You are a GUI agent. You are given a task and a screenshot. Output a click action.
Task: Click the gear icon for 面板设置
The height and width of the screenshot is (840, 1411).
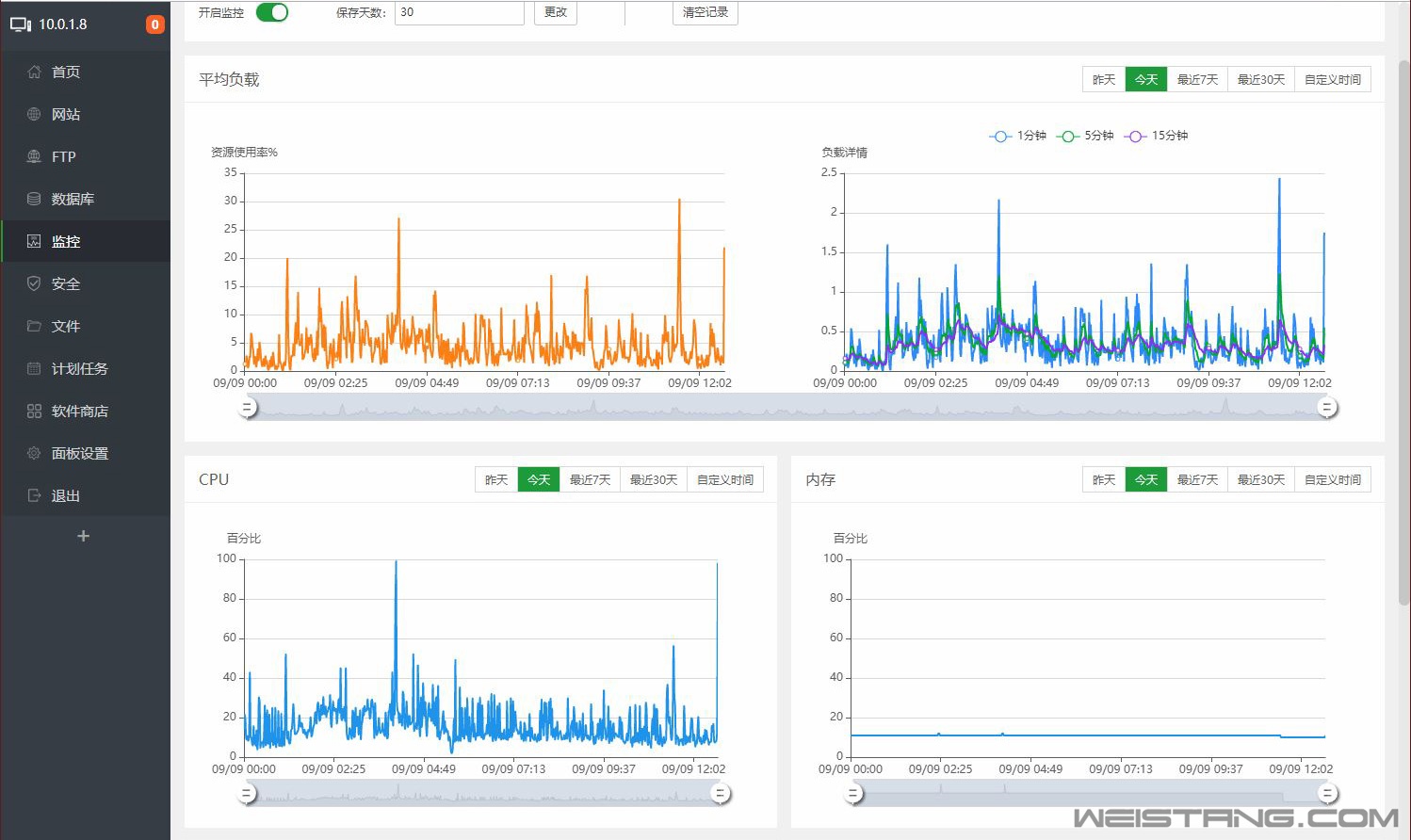pyautogui.click(x=34, y=453)
